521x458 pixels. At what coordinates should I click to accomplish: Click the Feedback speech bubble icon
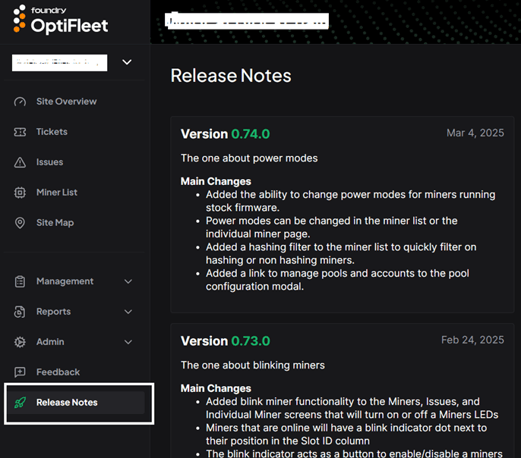(20, 372)
